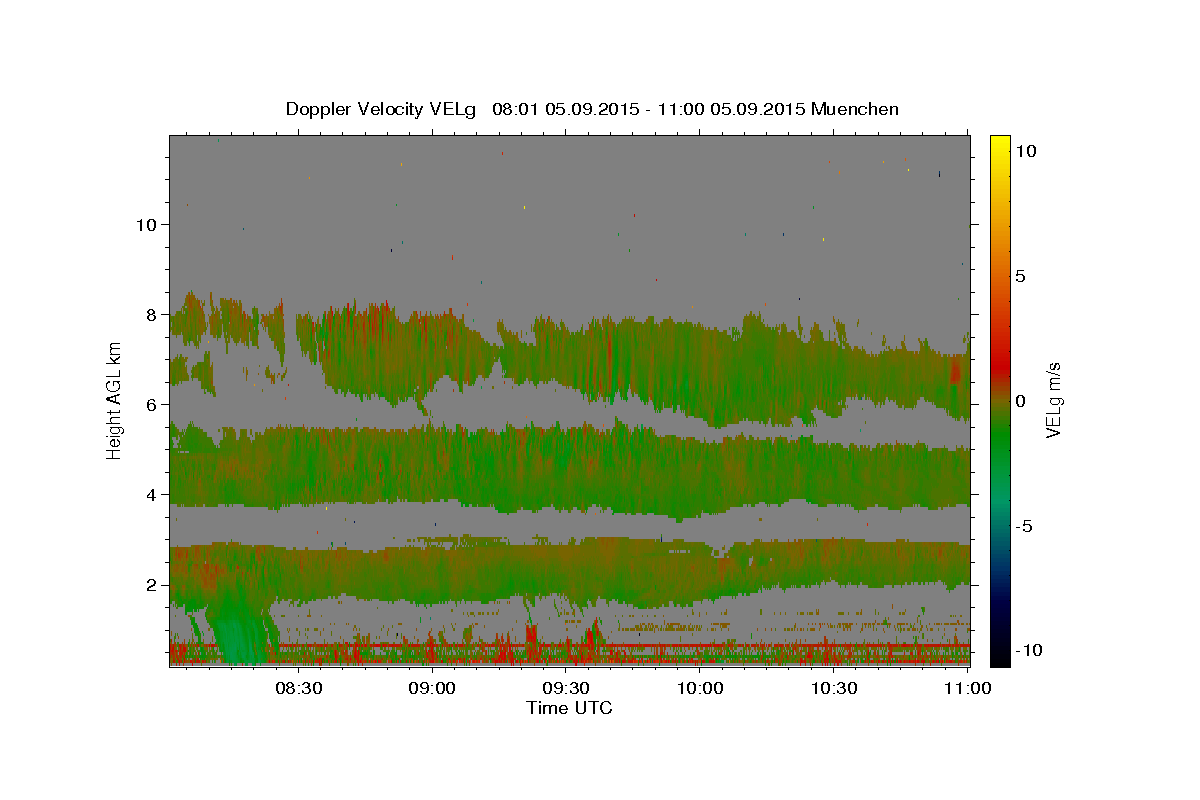Click the height axis label '8'
This screenshot has width=1200, height=800.
coord(150,314)
